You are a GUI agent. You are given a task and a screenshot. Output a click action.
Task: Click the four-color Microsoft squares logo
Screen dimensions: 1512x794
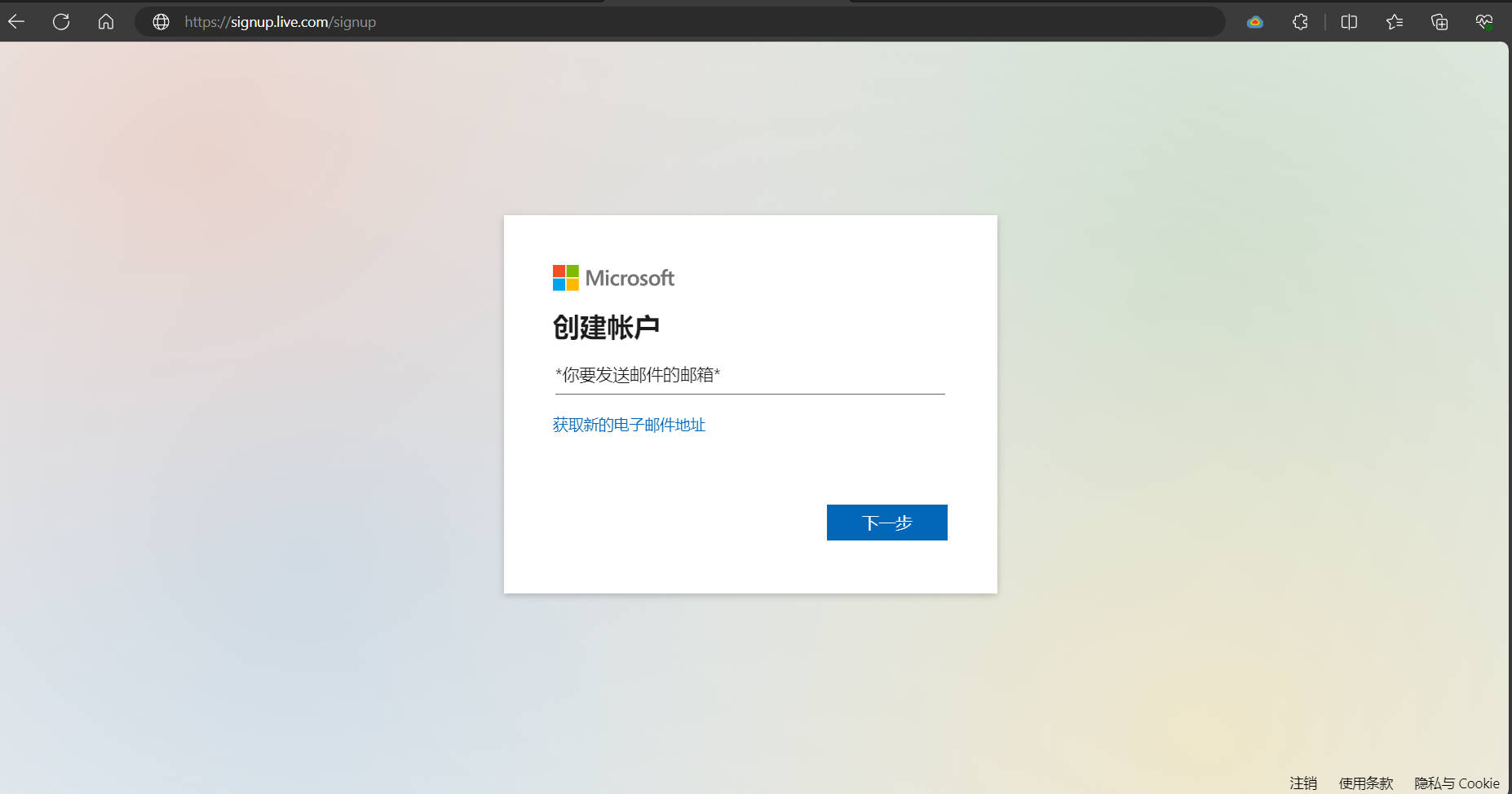tap(565, 278)
